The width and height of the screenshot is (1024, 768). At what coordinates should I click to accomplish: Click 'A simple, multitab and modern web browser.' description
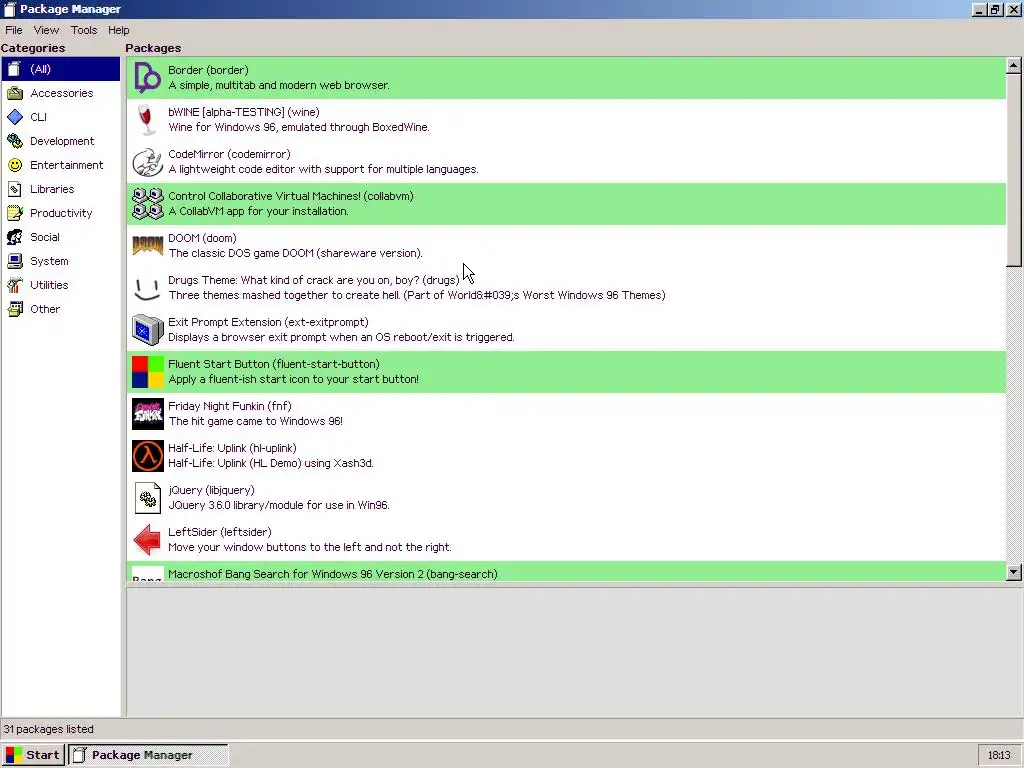(279, 86)
